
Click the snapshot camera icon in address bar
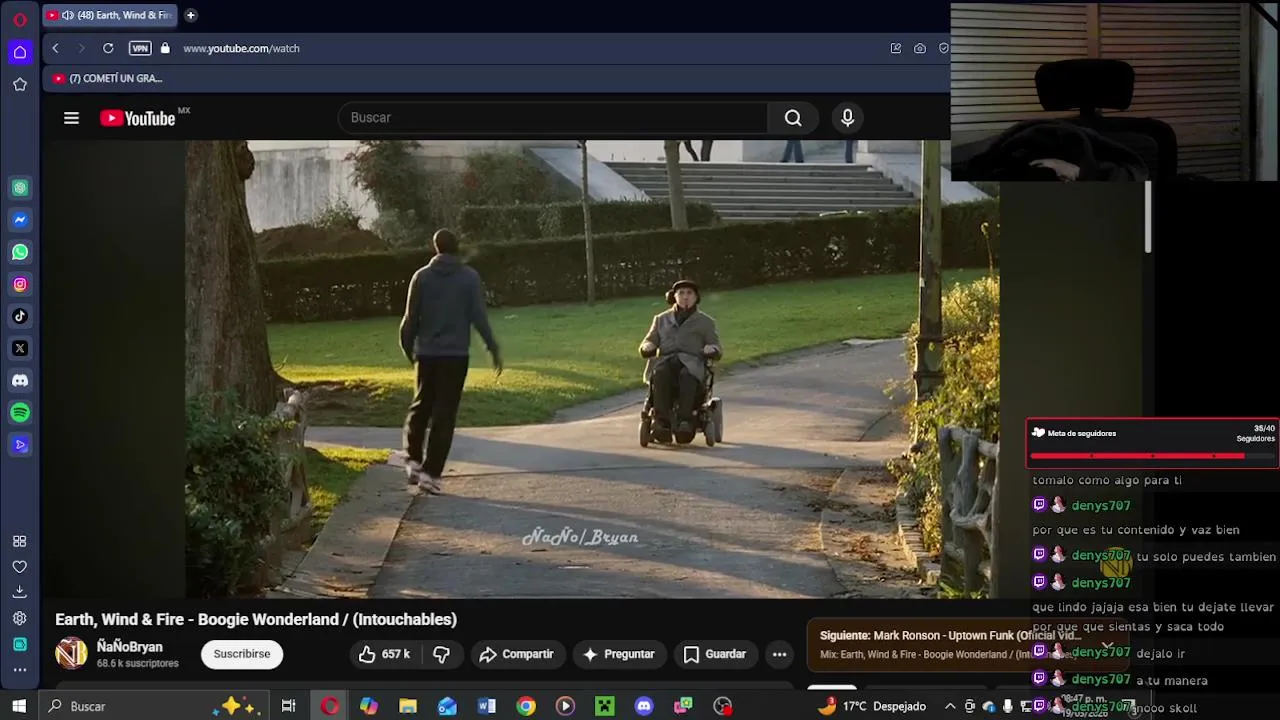919,48
